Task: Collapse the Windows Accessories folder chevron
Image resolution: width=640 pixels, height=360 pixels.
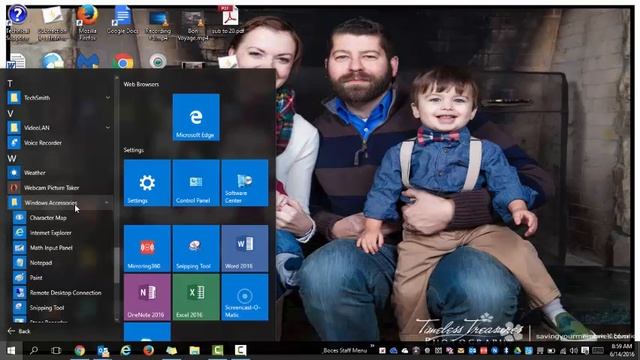Action: 107,202
